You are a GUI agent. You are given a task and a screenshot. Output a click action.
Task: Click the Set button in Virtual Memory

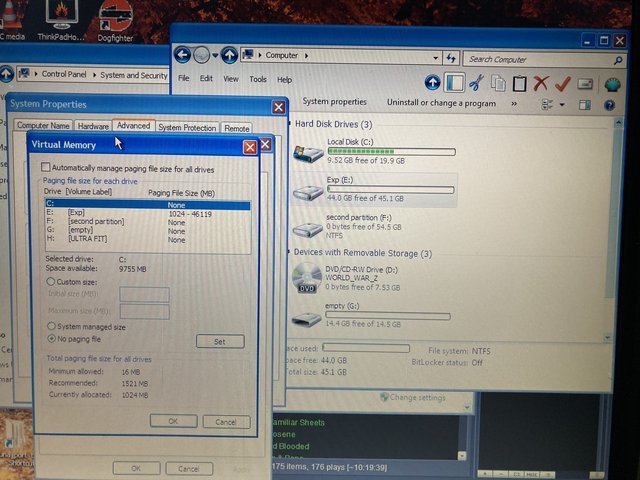point(220,341)
